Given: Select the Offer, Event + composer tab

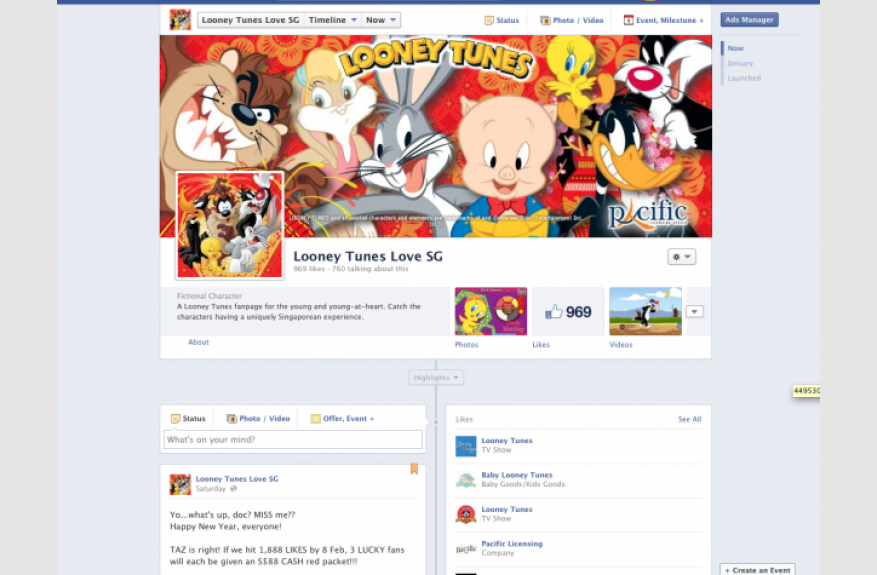Looking at the screenshot, I should (x=342, y=418).
